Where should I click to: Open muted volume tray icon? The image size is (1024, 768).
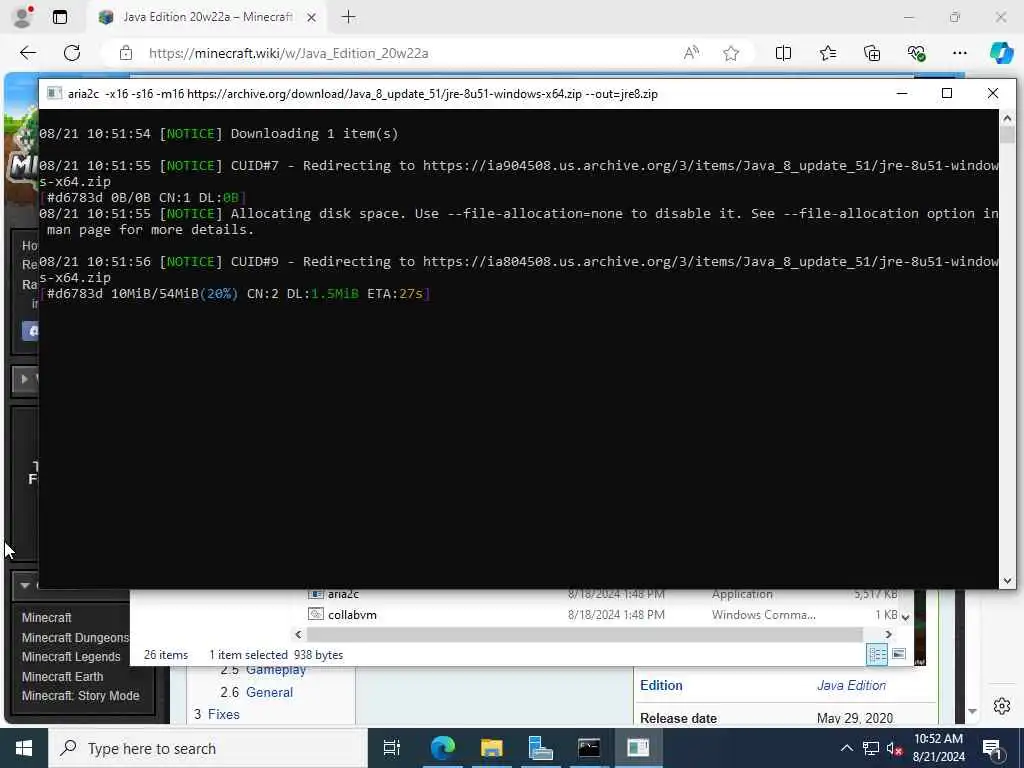point(894,748)
